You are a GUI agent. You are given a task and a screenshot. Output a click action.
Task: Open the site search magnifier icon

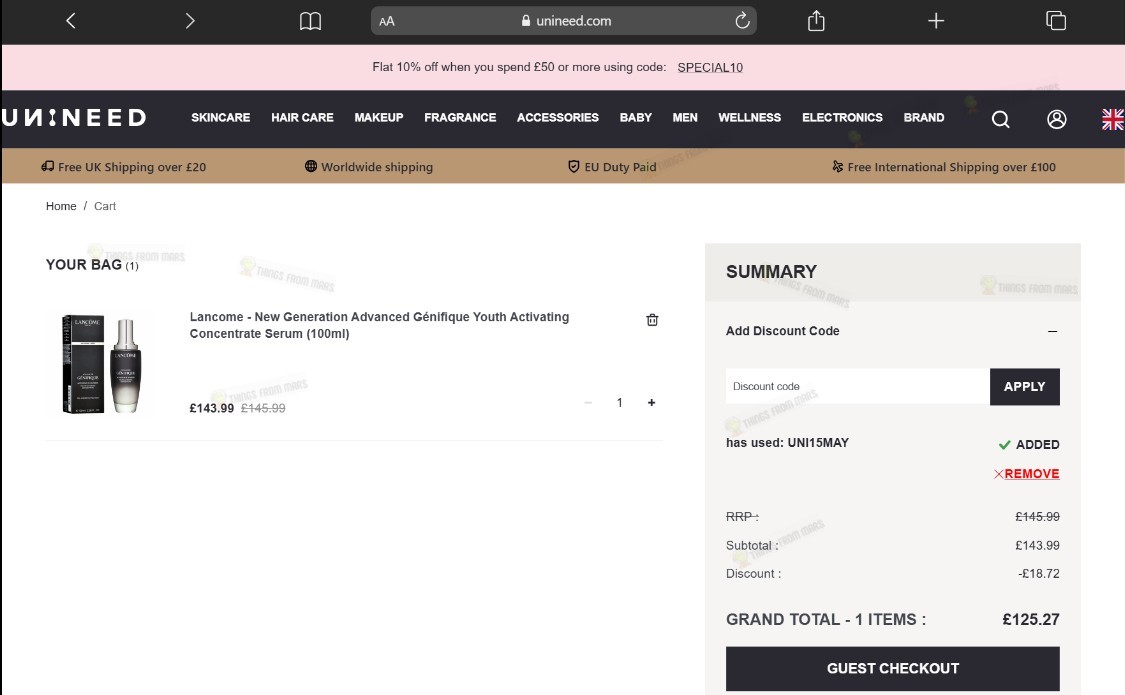(1000, 119)
